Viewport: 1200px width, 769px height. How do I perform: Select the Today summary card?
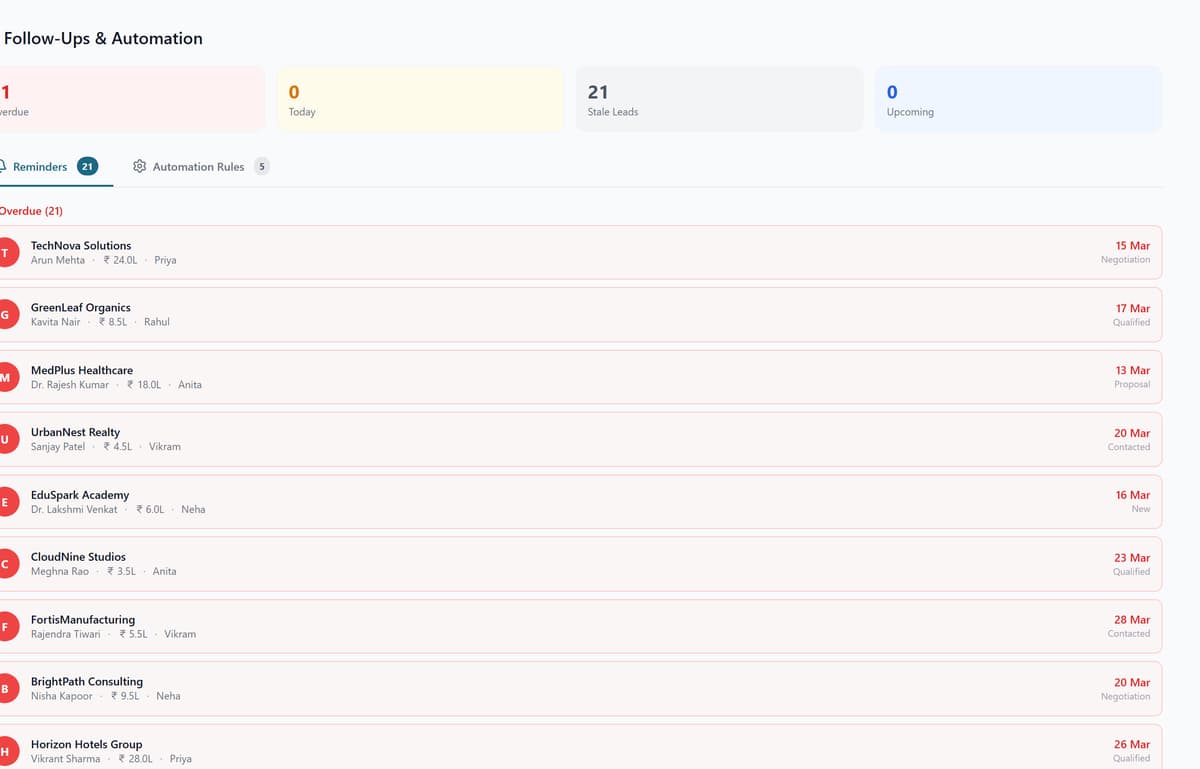click(420, 99)
